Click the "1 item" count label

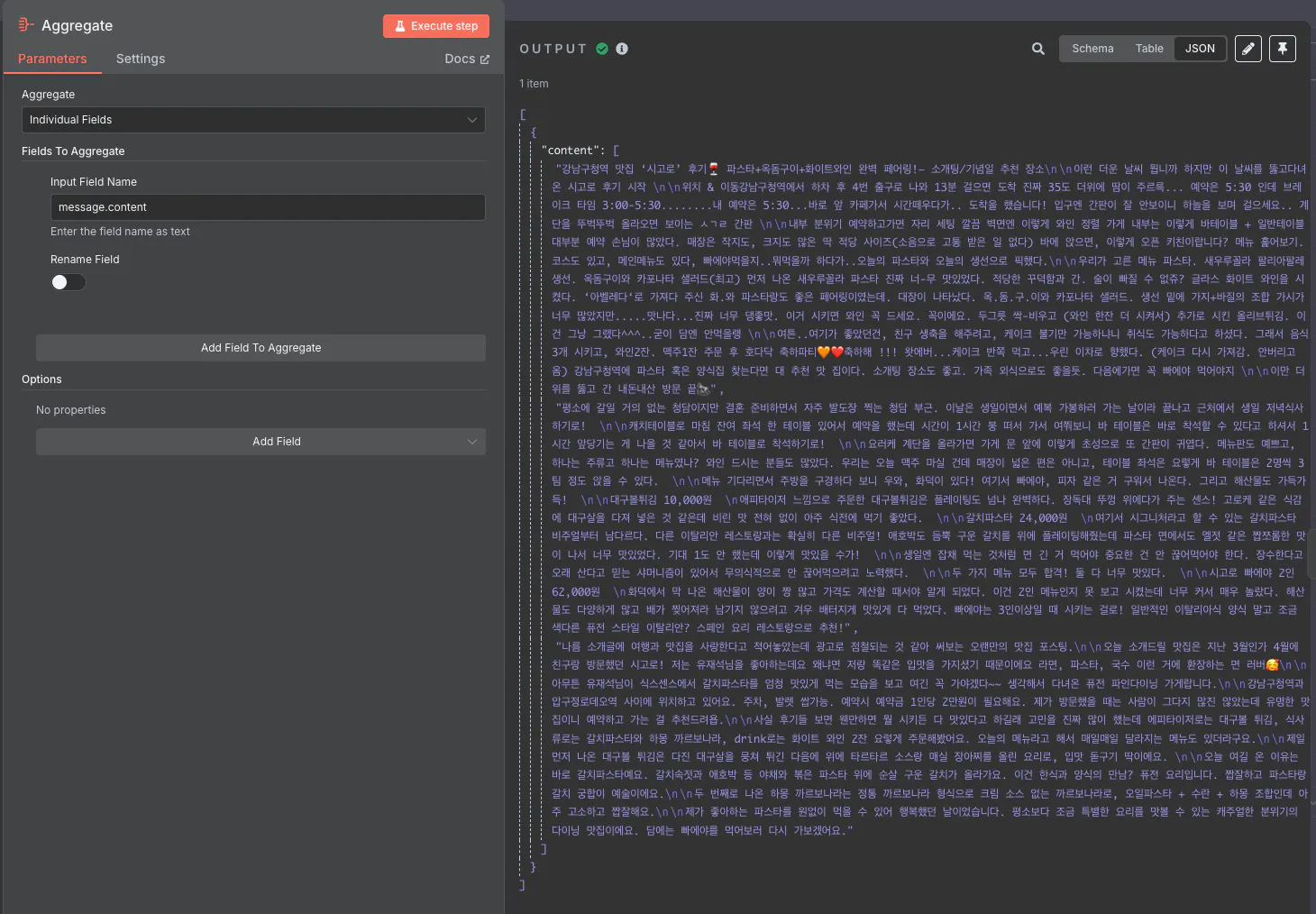(x=534, y=84)
